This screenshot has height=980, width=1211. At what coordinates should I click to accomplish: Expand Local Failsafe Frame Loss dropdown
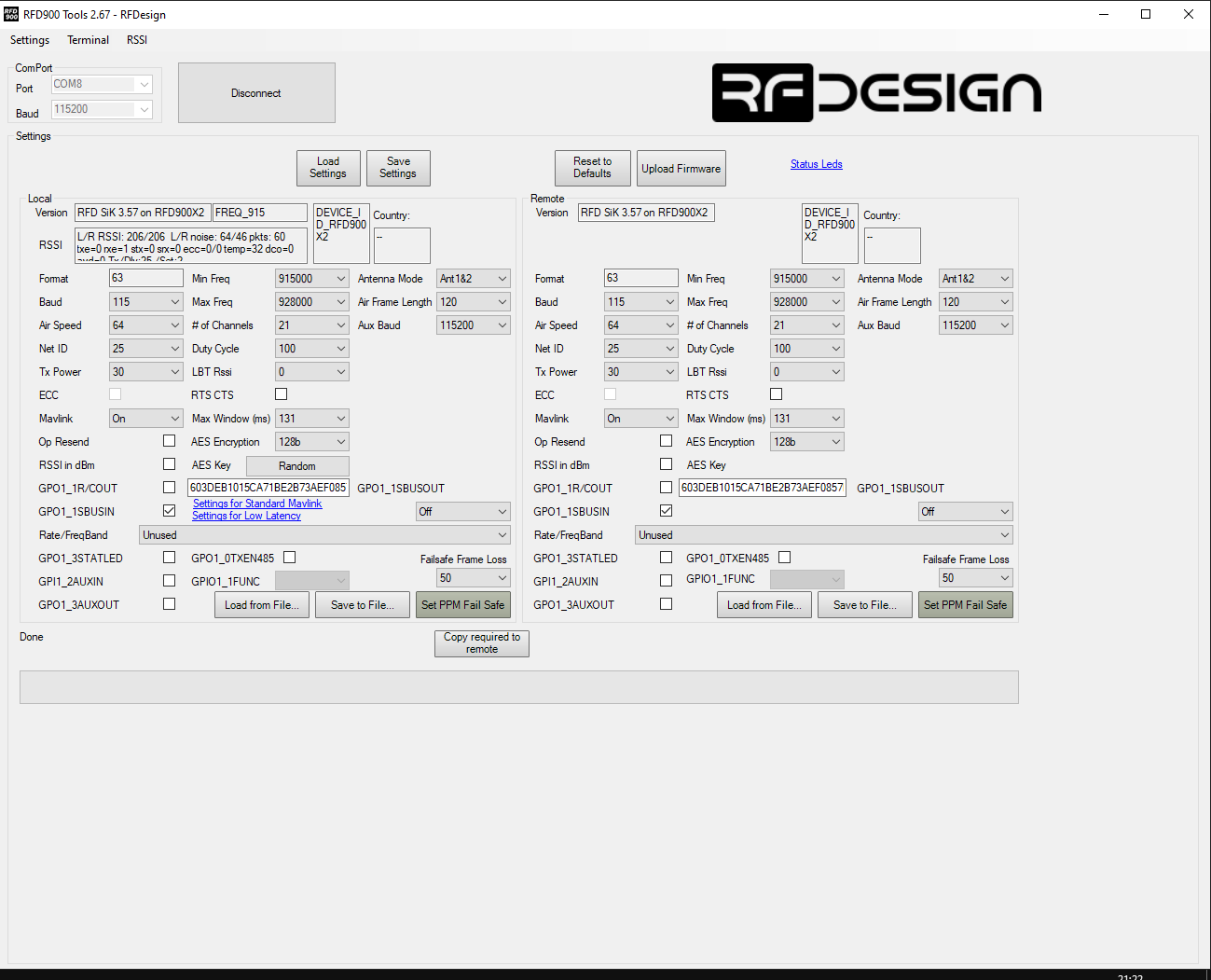[x=474, y=578]
